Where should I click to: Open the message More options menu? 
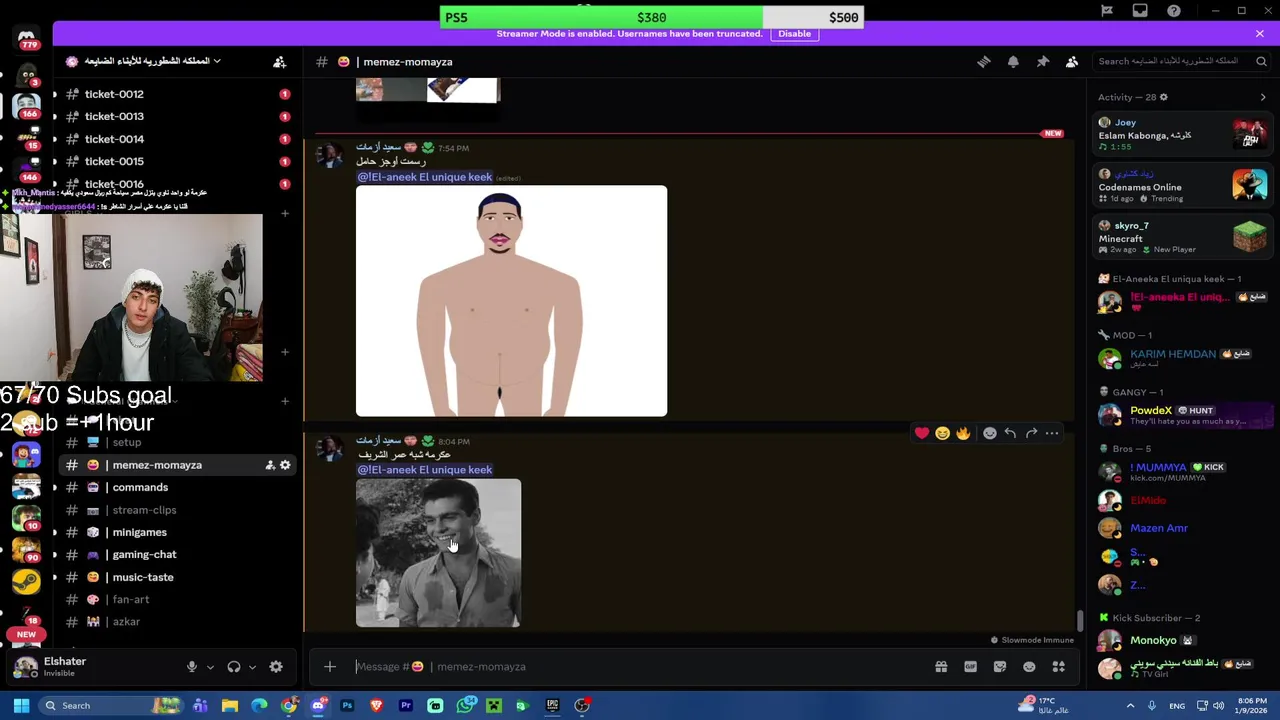pyautogui.click(x=1052, y=433)
